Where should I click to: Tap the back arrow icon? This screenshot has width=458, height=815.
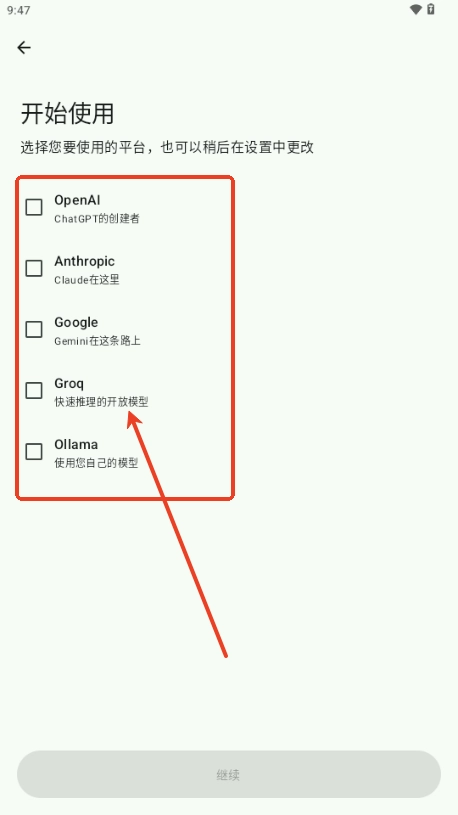[24, 48]
